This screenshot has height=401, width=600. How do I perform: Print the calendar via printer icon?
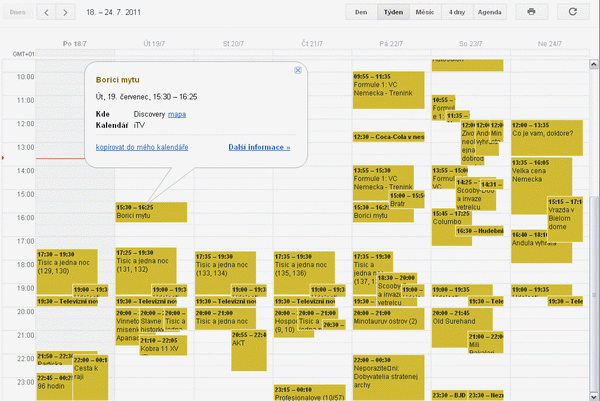click(532, 12)
